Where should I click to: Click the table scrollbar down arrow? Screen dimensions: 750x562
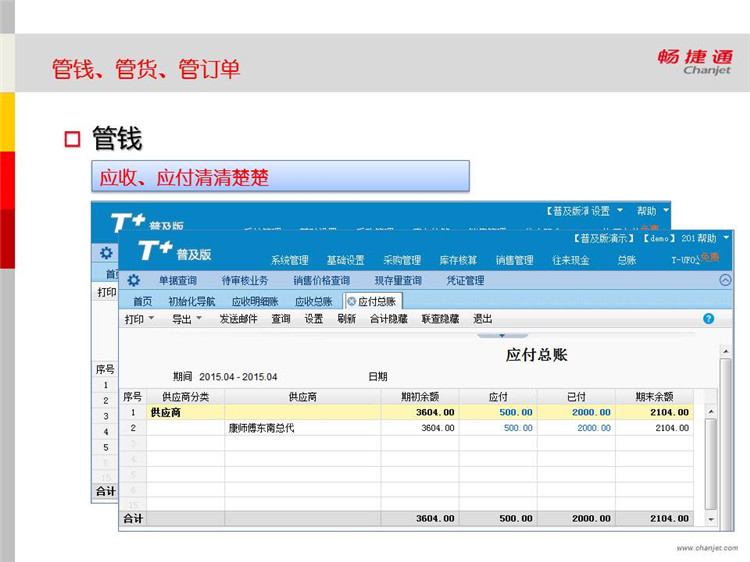point(711,519)
